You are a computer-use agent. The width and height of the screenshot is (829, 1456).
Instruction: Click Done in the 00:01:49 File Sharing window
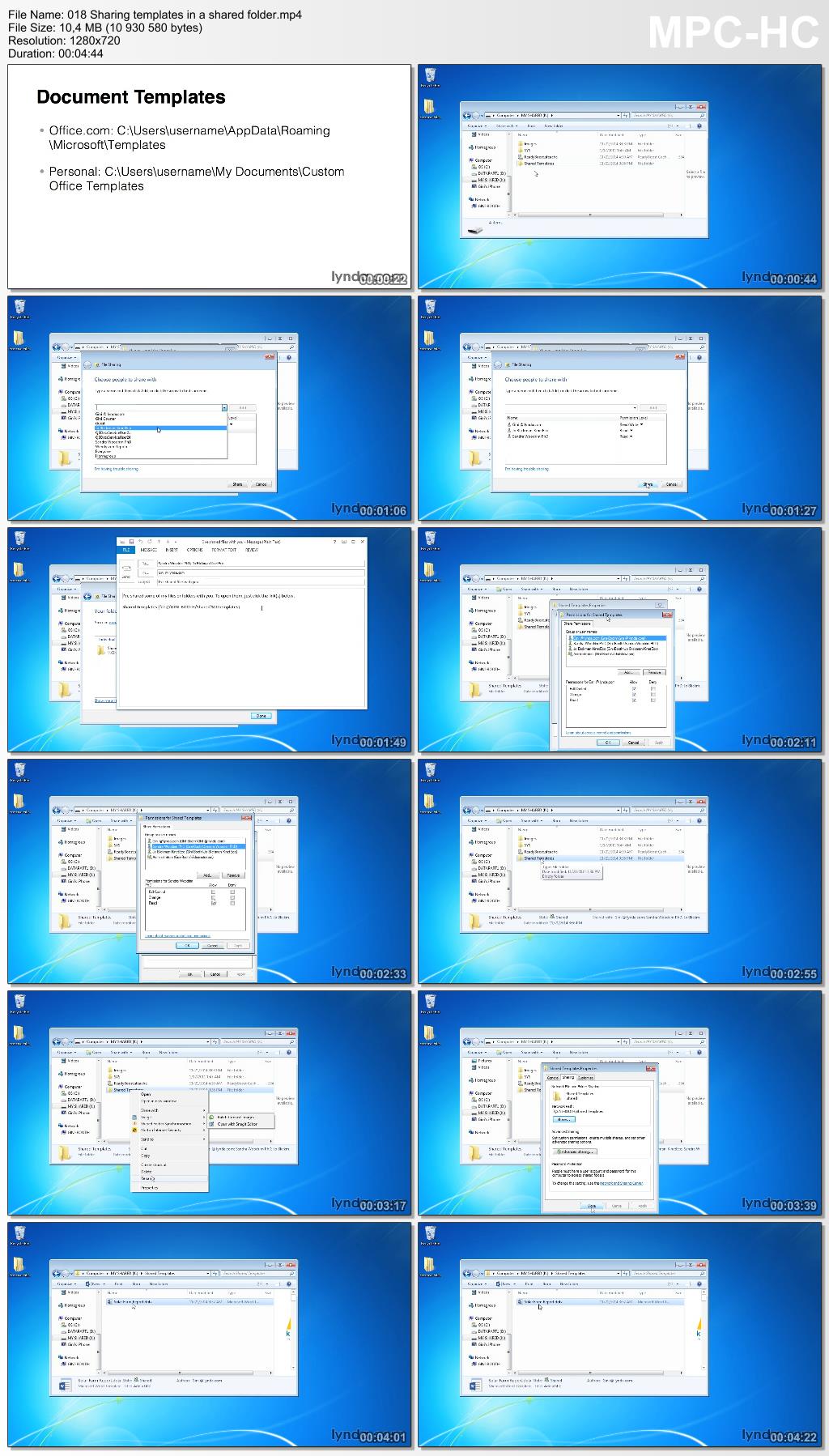(261, 716)
